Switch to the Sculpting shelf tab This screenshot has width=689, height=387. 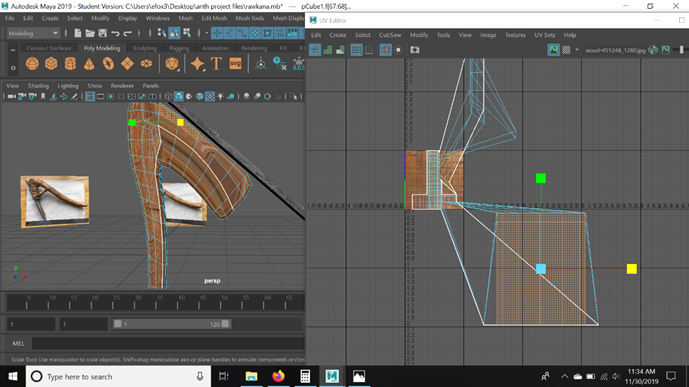145,48
